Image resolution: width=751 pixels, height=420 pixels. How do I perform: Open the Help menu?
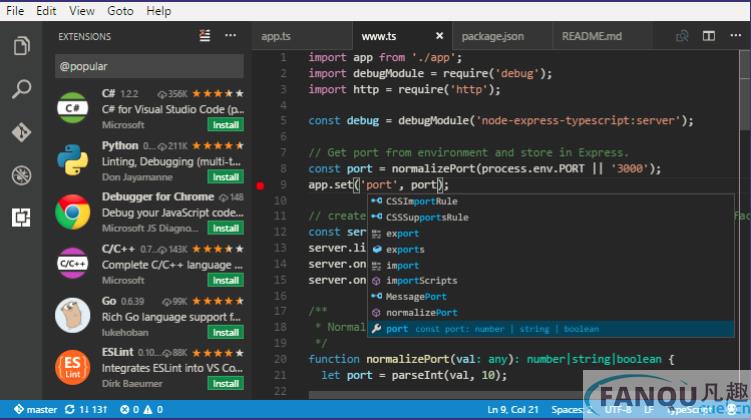[159, 11]
